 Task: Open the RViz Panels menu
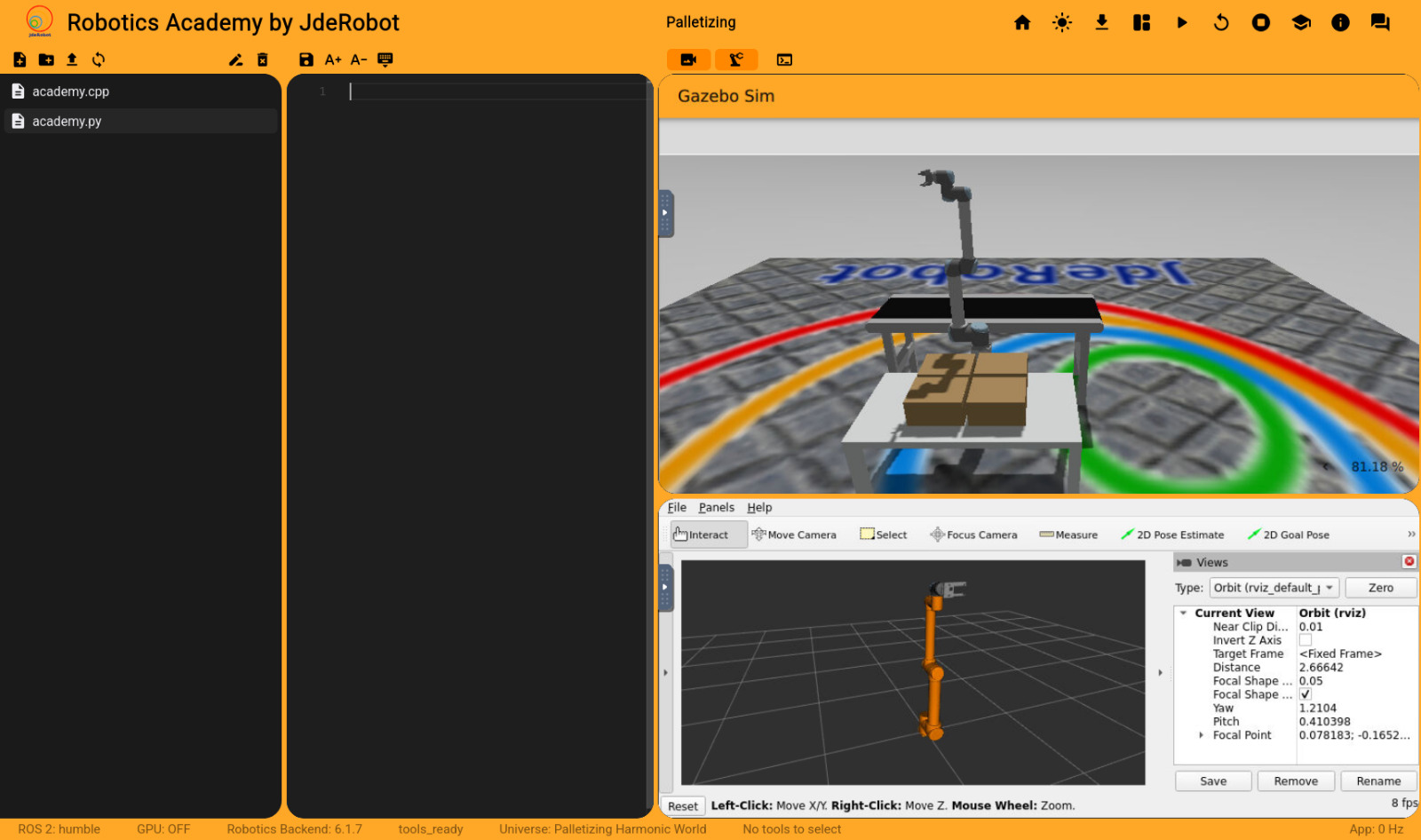pos(716,507)
